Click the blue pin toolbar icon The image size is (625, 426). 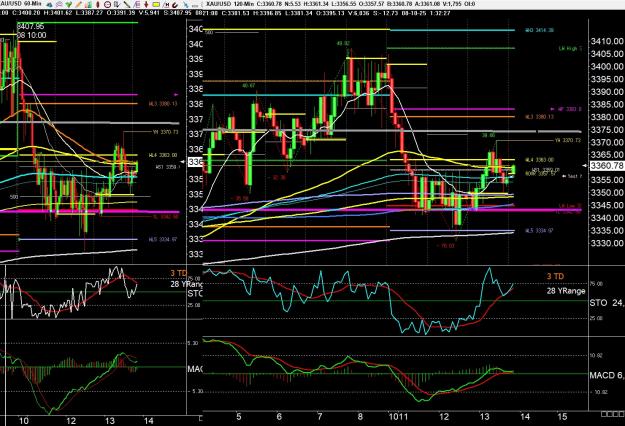pyautogui.click(x=187, y=5)
